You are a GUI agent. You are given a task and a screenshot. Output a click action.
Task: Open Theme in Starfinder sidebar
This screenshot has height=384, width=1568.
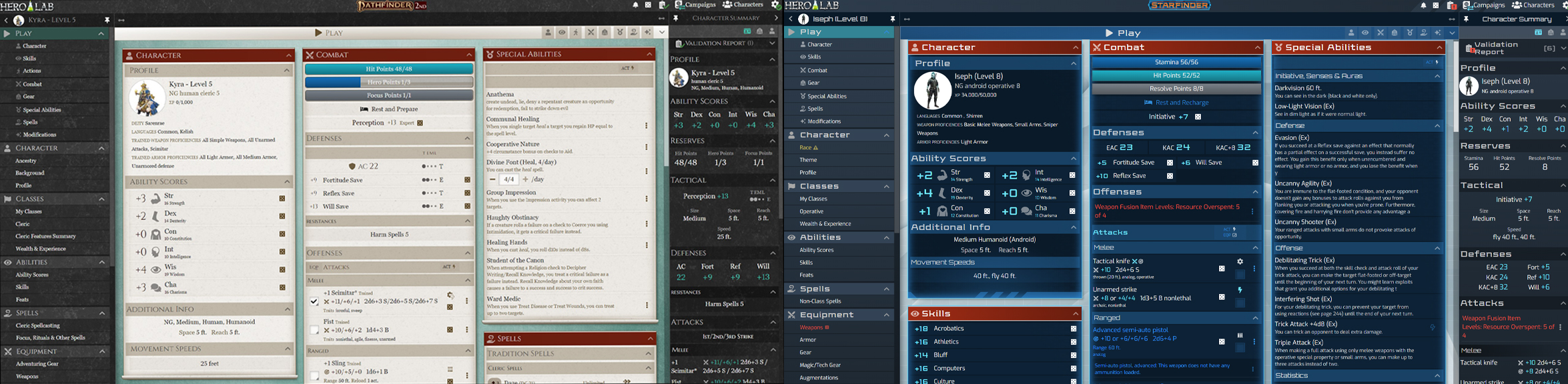coord(808,160)
